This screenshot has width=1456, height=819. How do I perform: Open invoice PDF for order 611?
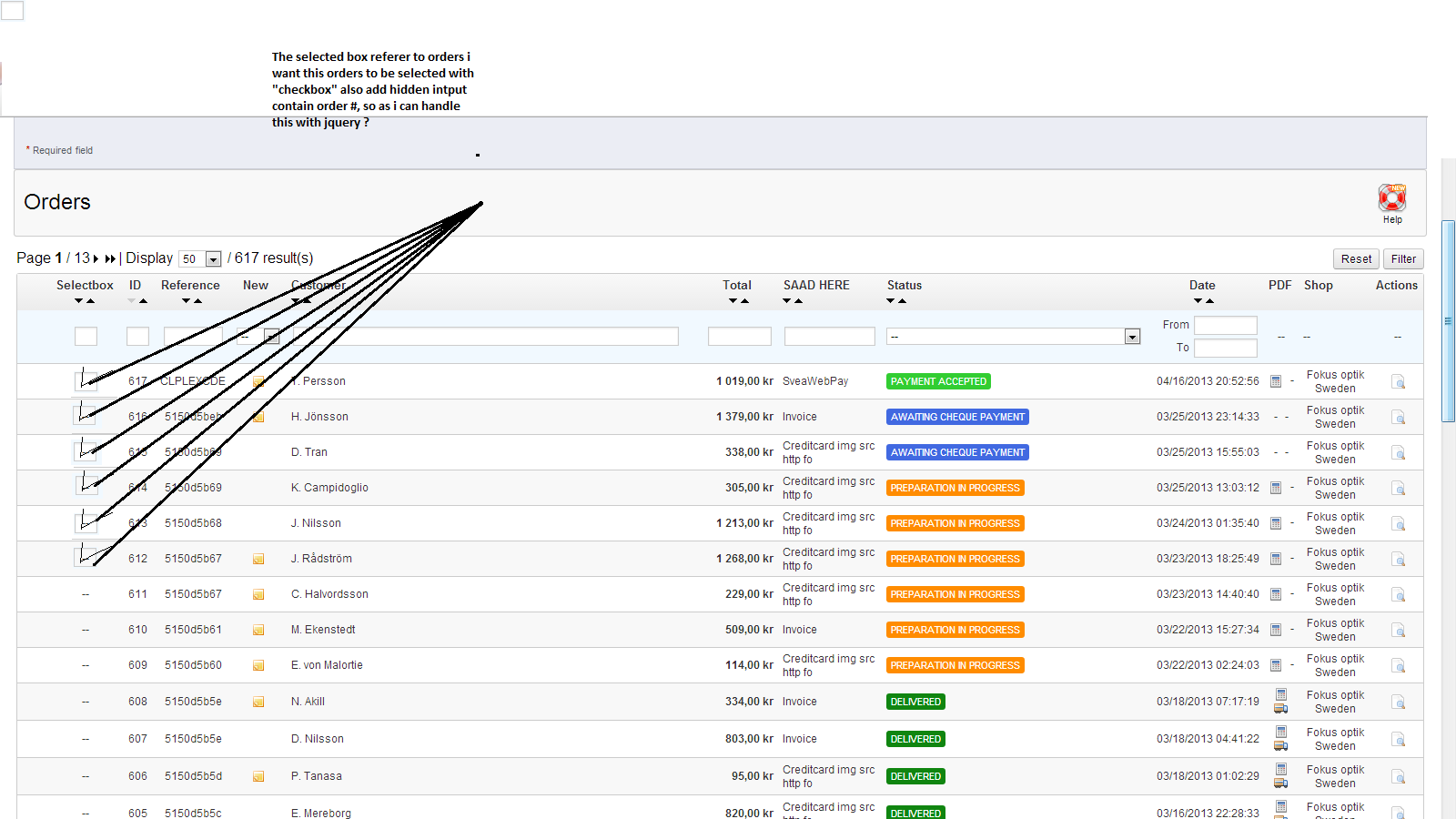pyautogui.click(x=1276, y=594)
